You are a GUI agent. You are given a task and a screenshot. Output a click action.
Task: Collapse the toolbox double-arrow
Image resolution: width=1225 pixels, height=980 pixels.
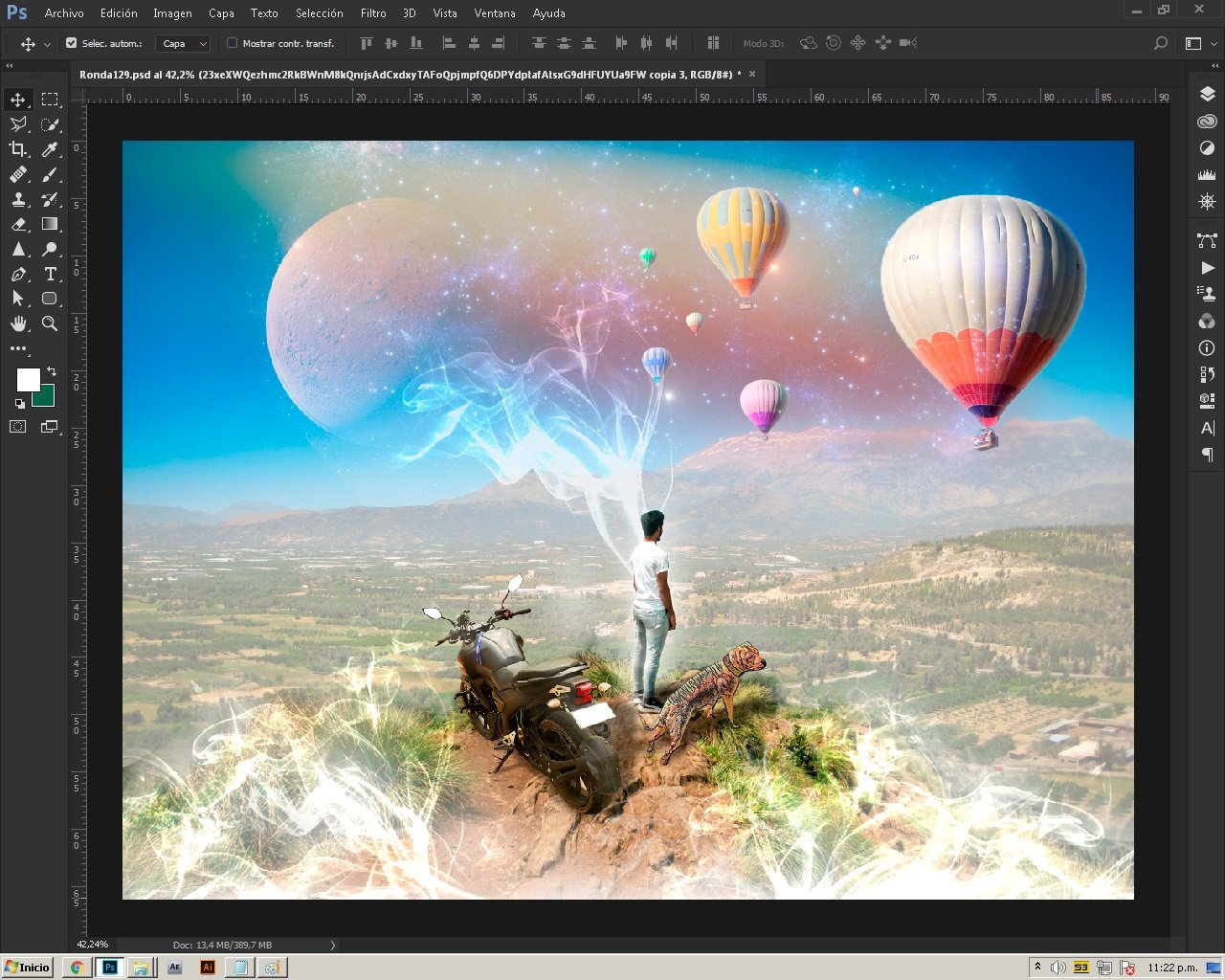click(x=10, y=66)
